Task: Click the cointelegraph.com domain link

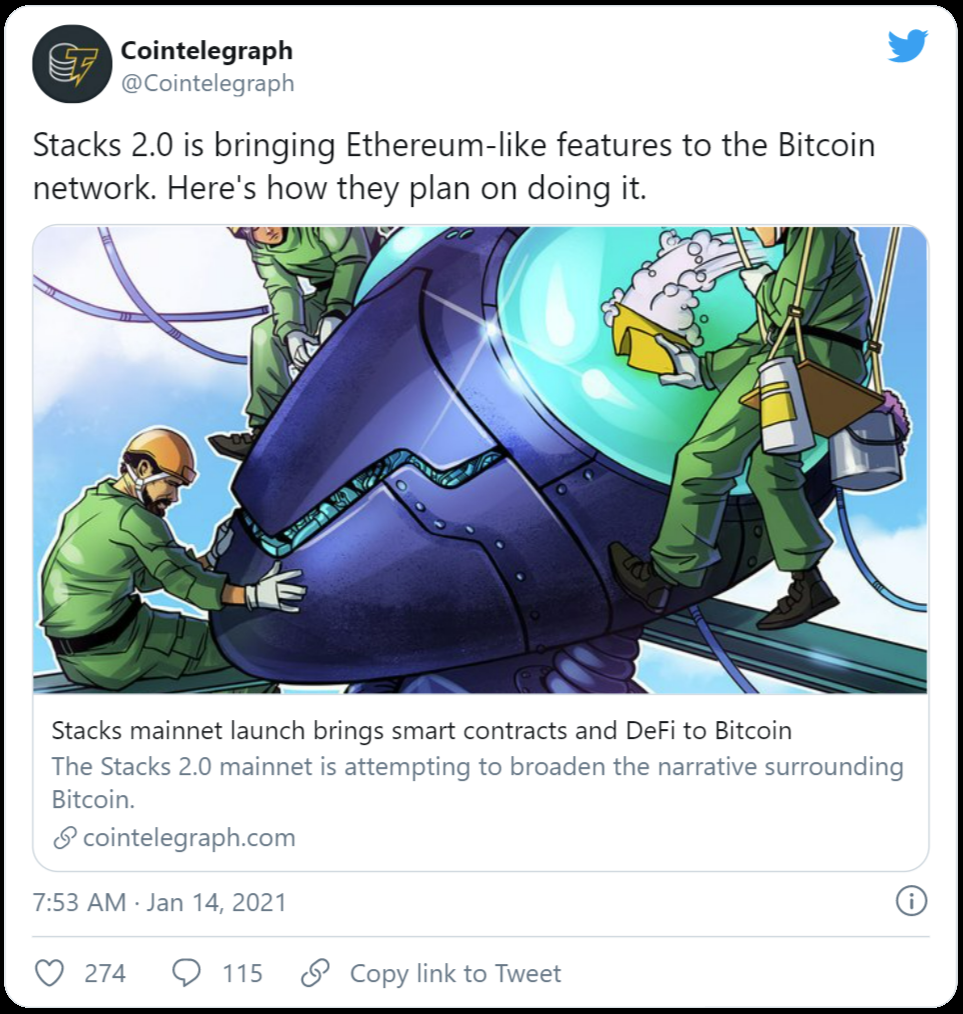Action: pyautogui.click(x=189, y=837)
